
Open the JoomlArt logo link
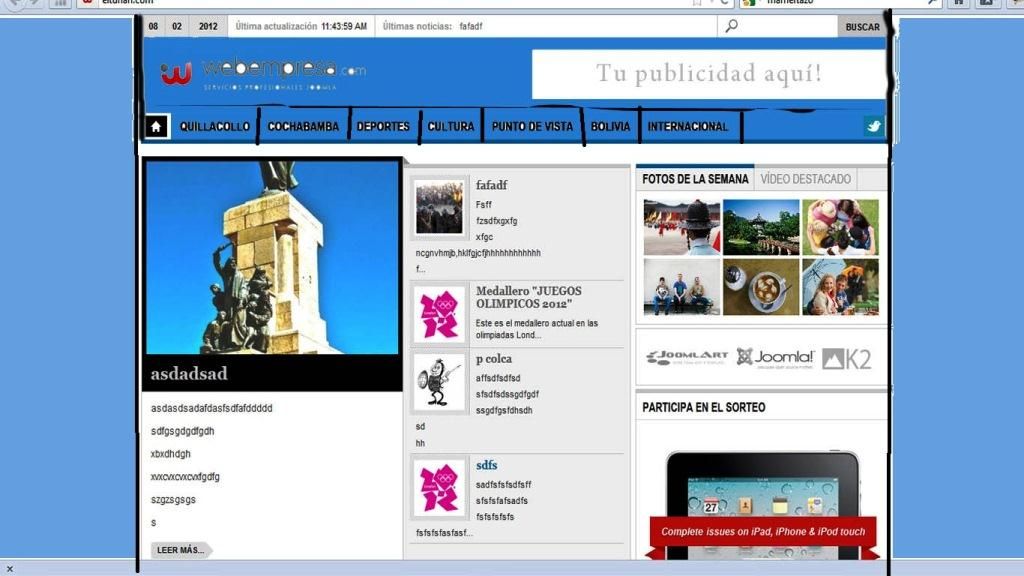(x=686, y=358)
